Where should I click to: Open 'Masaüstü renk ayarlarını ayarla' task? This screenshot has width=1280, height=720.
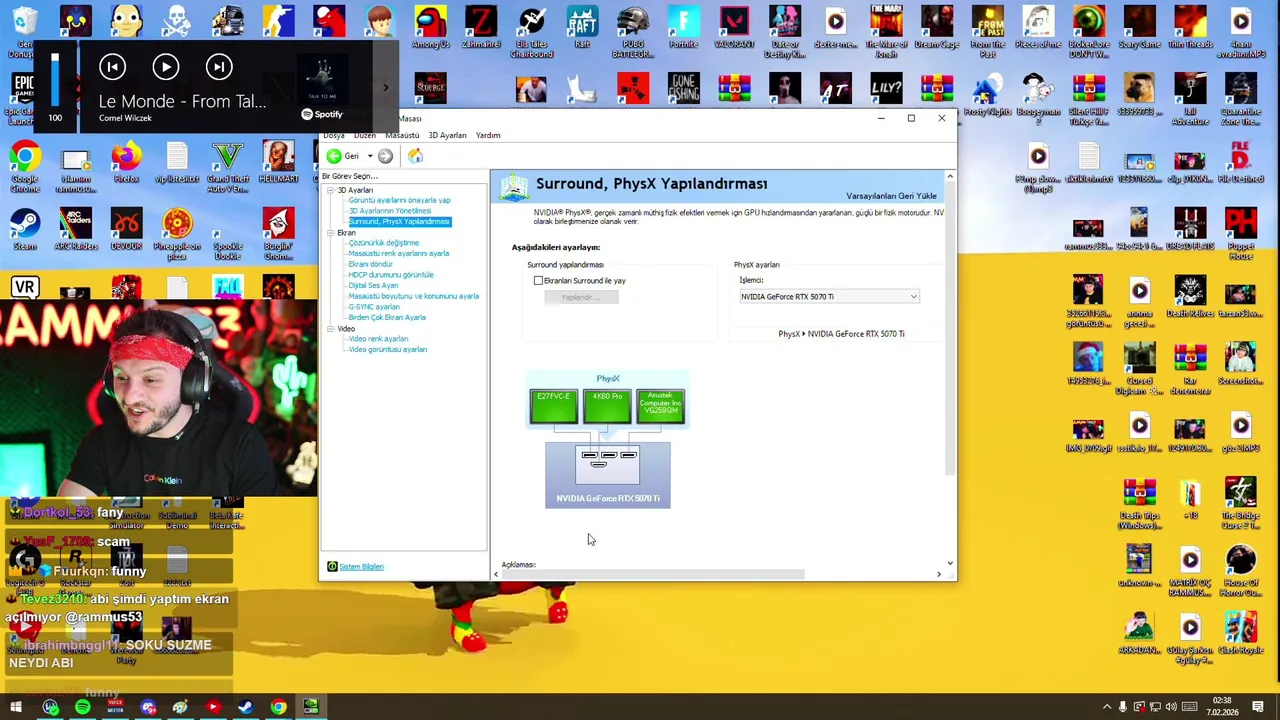pos(398,254)
